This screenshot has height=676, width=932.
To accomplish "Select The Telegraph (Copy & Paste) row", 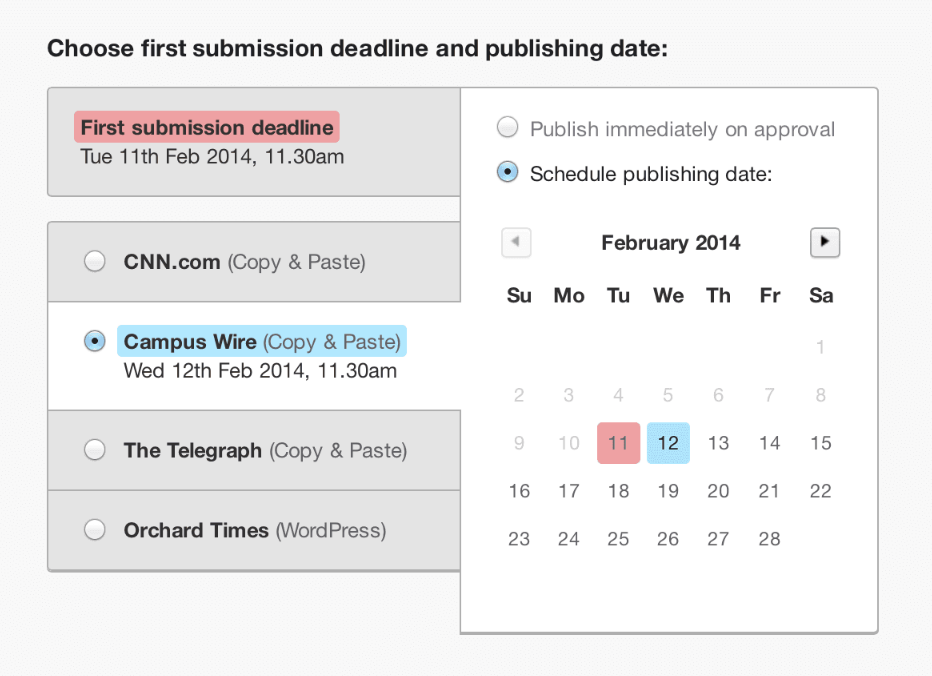I will [254, 451].
